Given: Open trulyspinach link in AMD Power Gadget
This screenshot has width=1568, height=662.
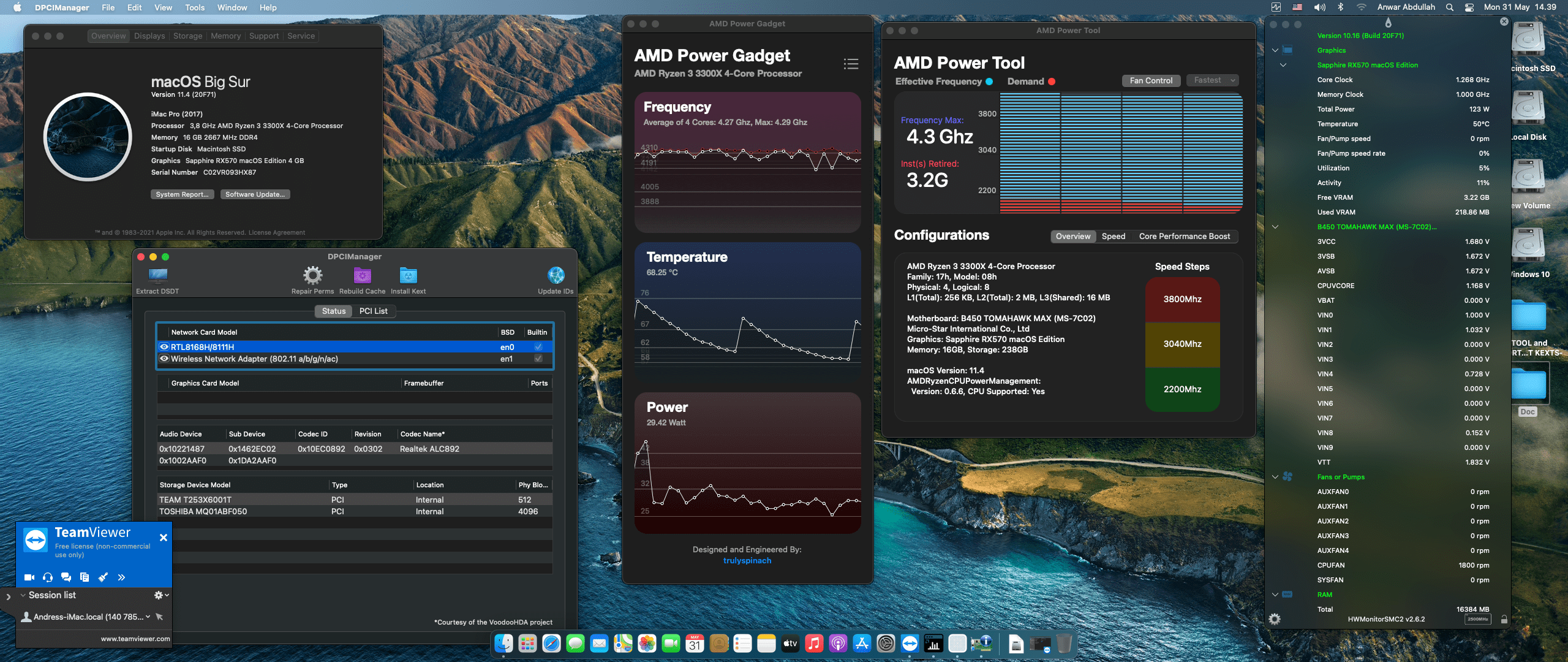Looking at the screenshot, I should [747, 561].
